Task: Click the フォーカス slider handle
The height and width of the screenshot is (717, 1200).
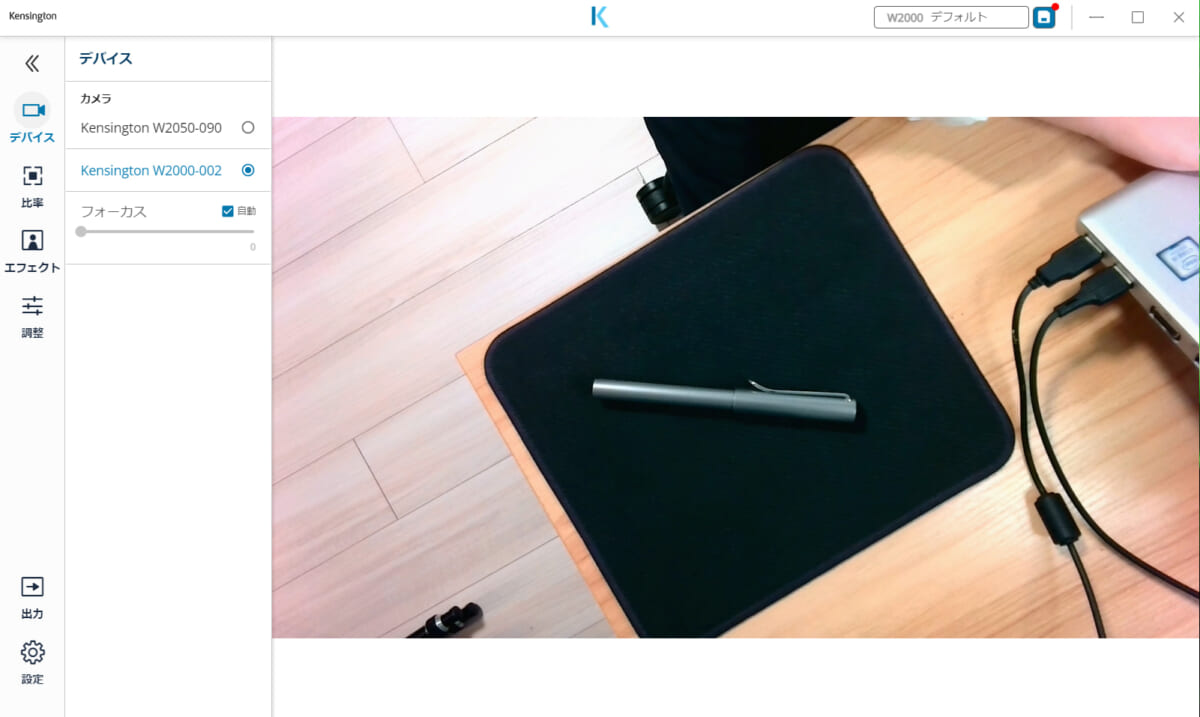Action: click(x=81, y=231)
